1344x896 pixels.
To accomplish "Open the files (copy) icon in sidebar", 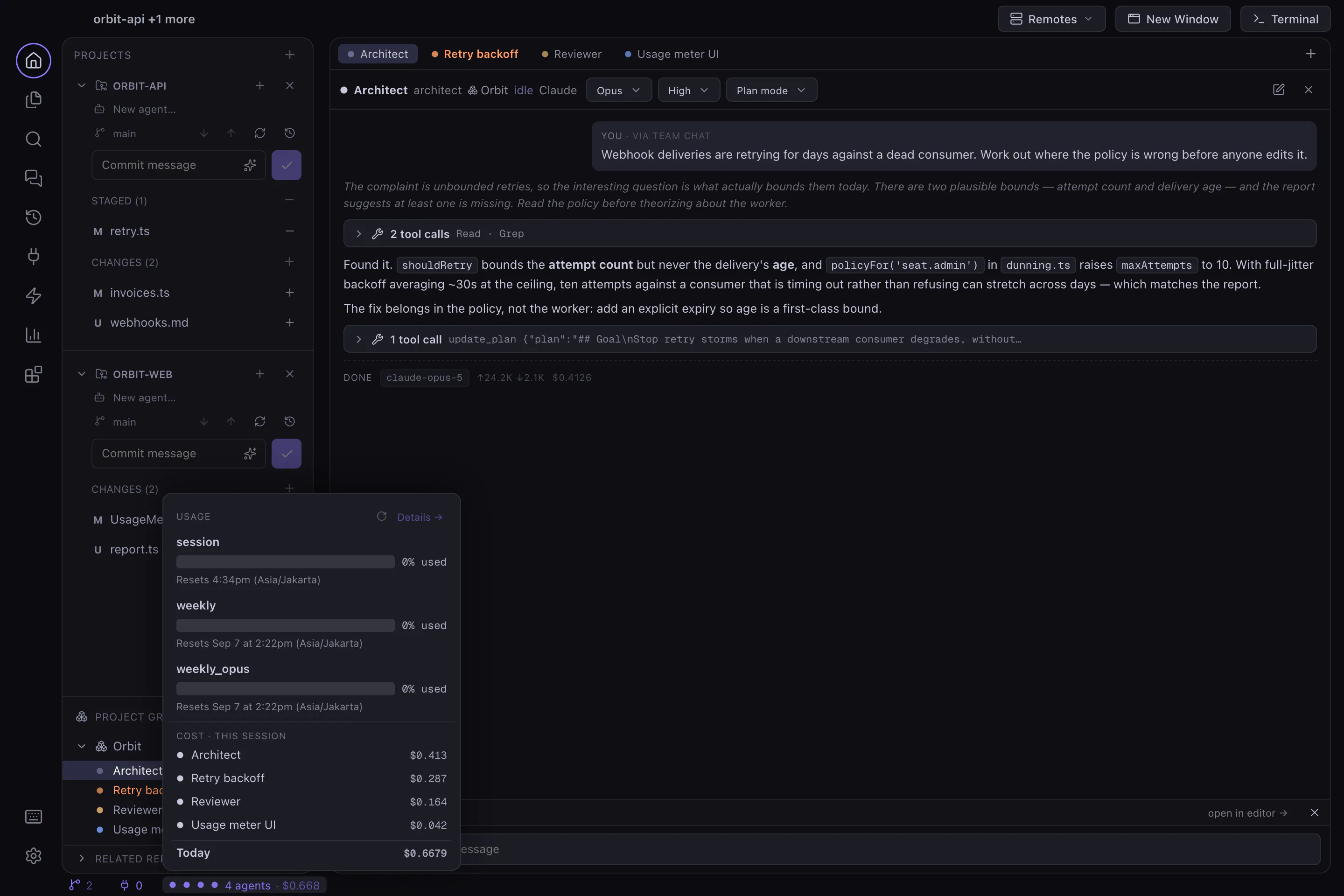I will coord(33,99).
